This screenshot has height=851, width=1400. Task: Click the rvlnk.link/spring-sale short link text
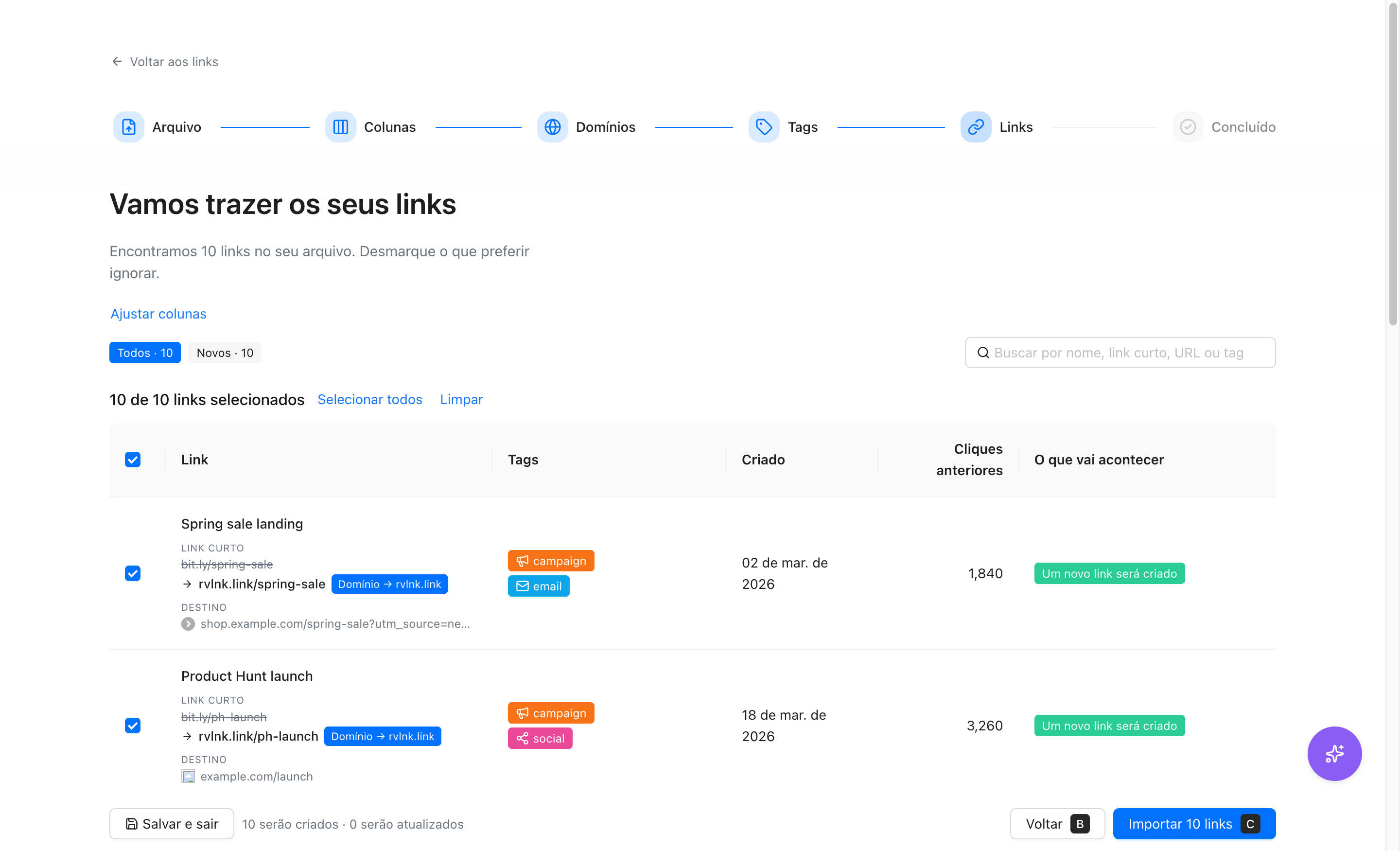click(x=262, y=584)
